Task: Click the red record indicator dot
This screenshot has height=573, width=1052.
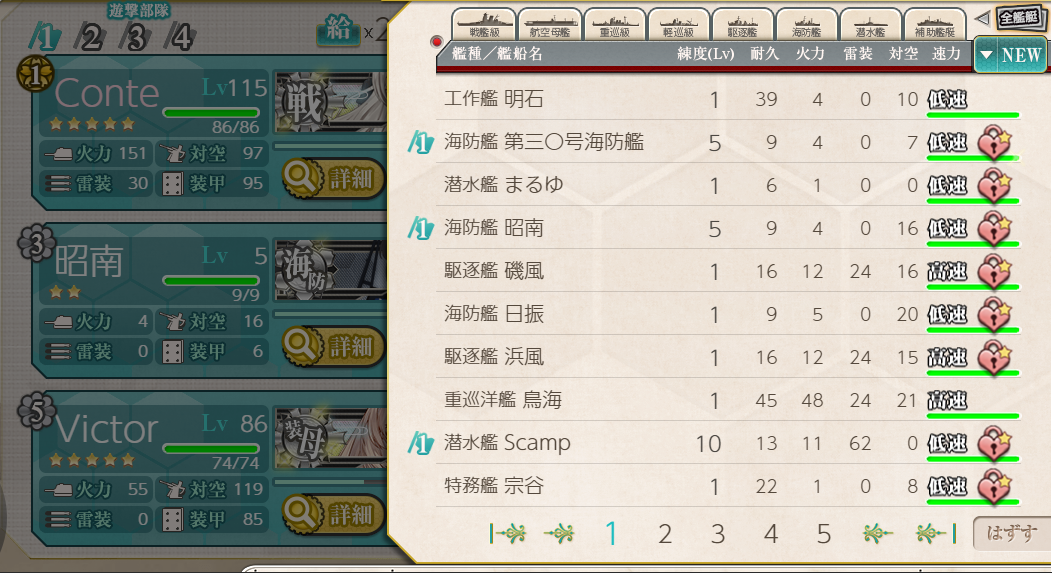Action: coord(436,42)
